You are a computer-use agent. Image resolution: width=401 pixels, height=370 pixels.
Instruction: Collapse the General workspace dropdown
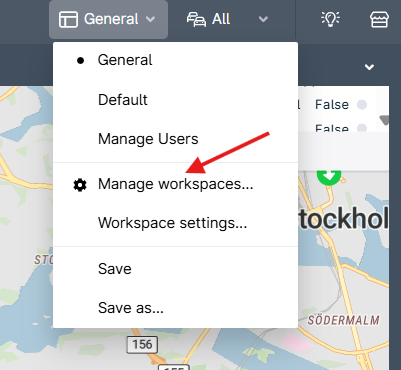(x=150, y=19)
